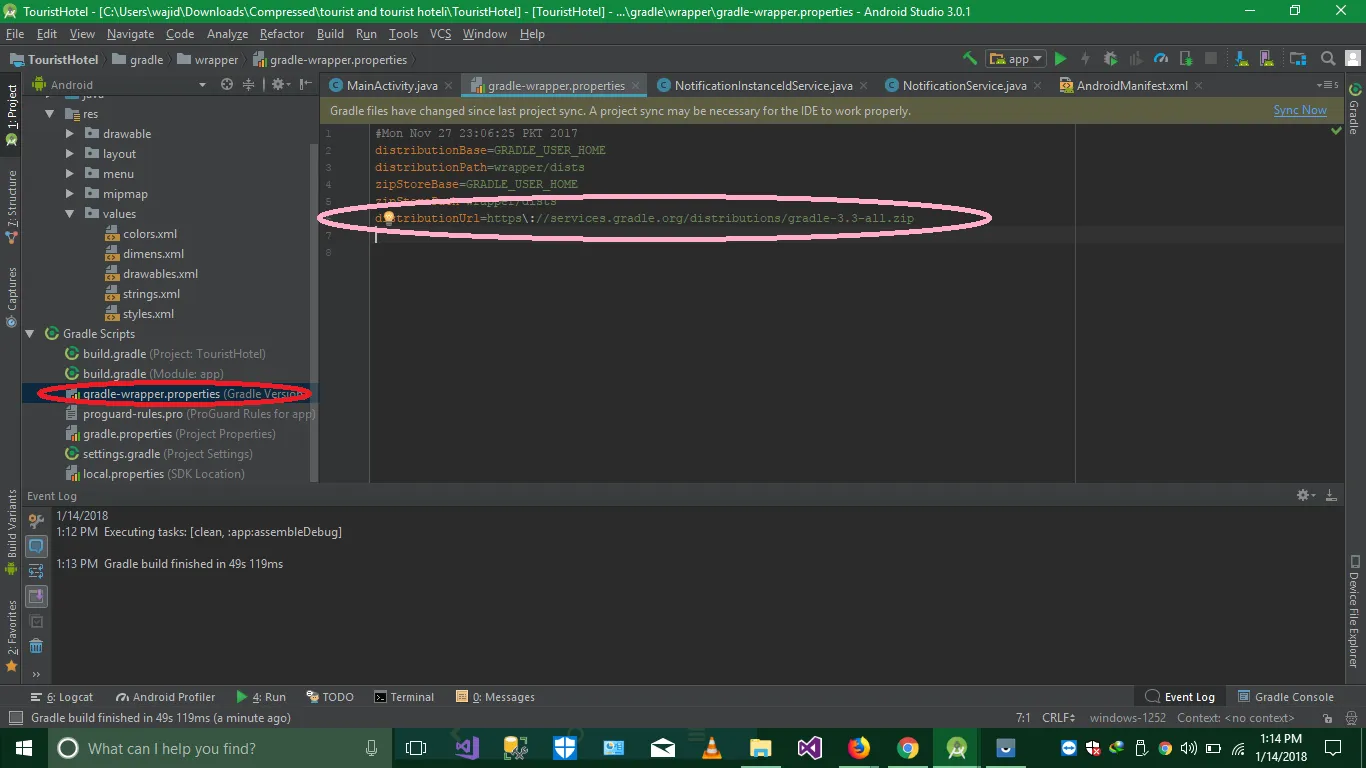Viewport: 1366px width, 768px height.
Task: Select build.gradle (Module: app) file
Action: tap(153, 374)
